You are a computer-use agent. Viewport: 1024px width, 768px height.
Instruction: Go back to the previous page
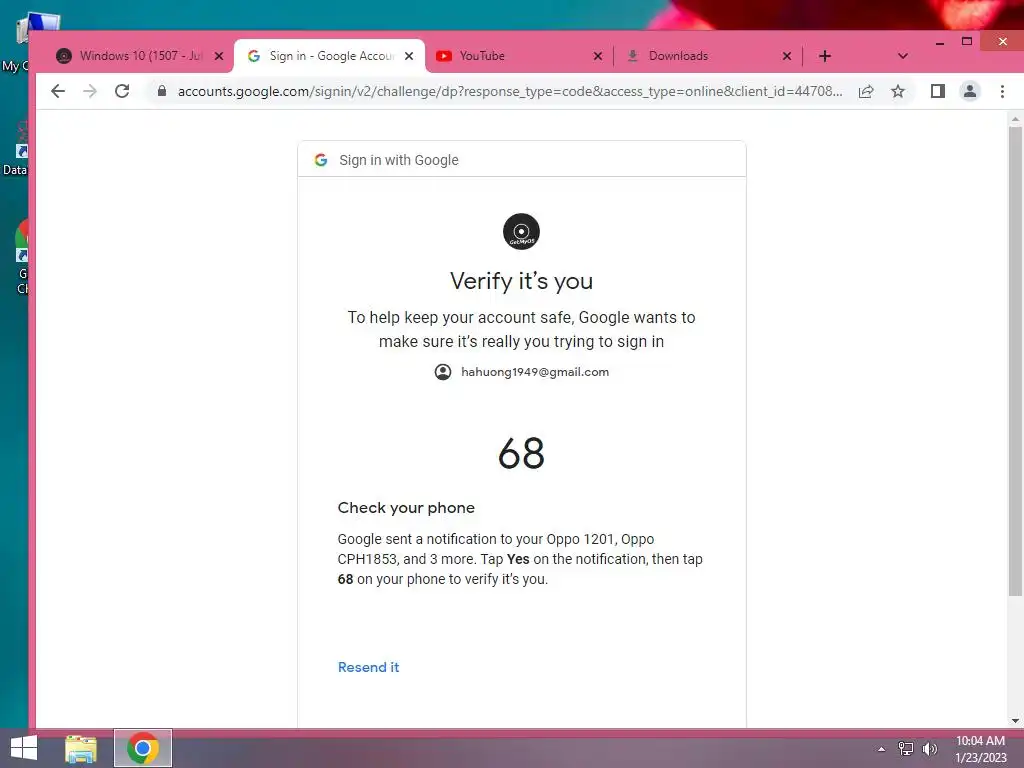(58, 91)
